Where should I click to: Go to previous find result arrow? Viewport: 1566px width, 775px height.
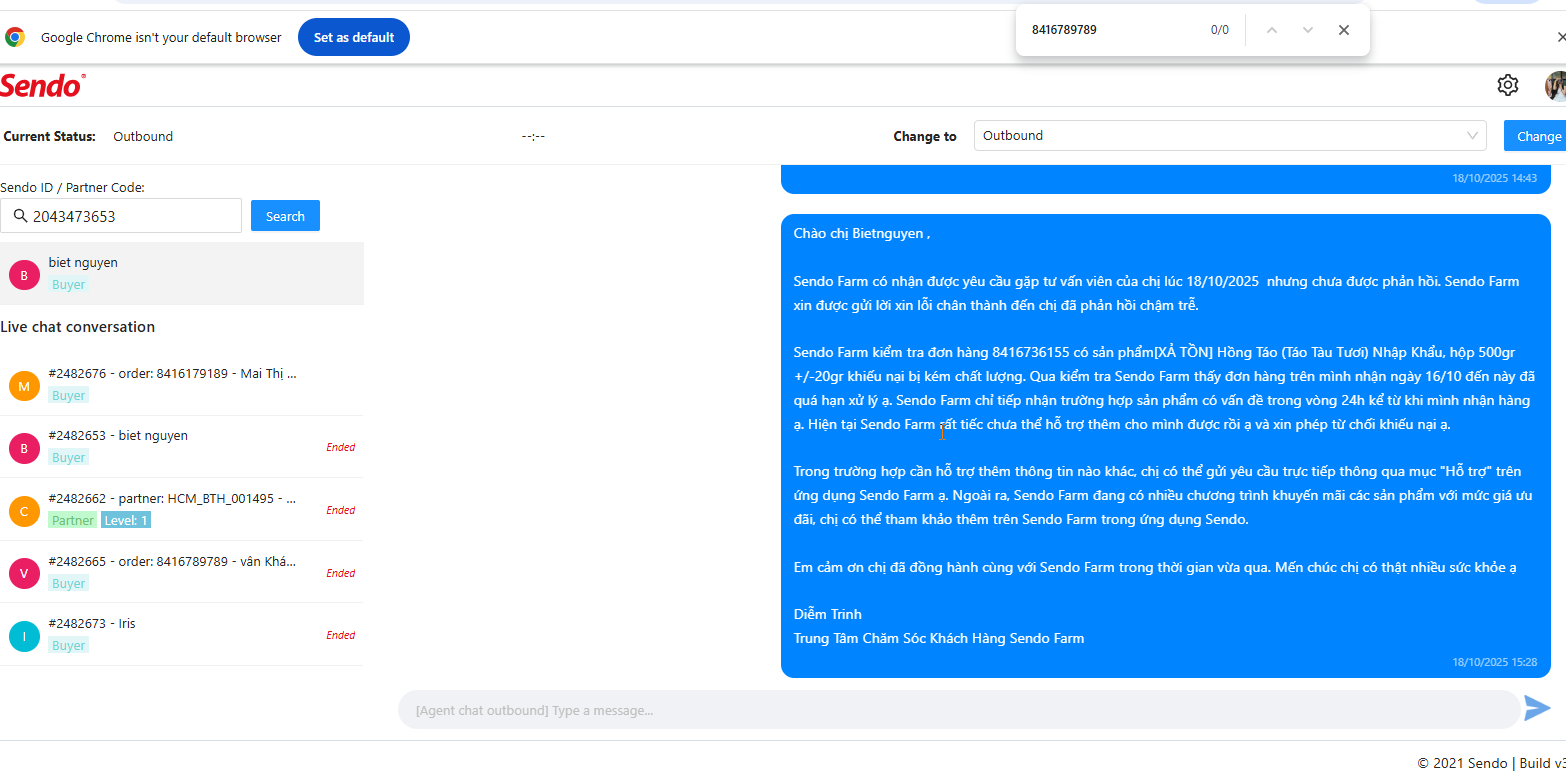(1272, 30)
